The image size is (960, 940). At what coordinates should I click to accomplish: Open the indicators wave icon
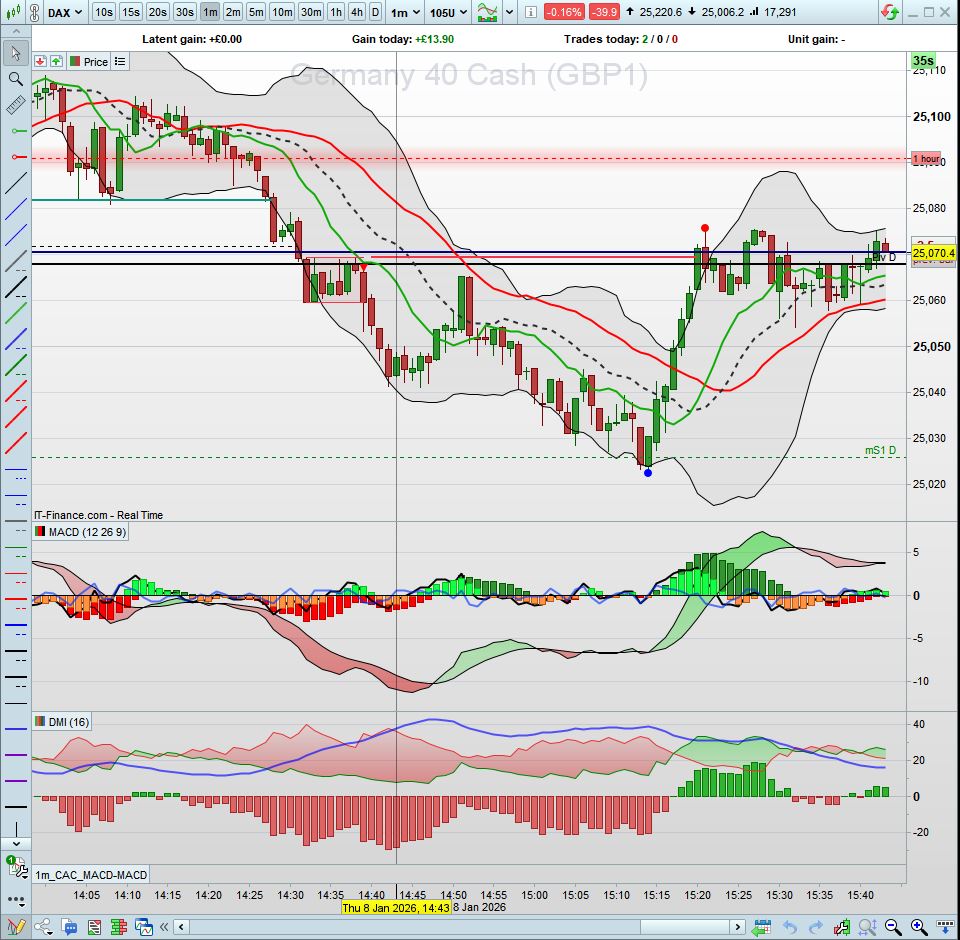point(487,12)
